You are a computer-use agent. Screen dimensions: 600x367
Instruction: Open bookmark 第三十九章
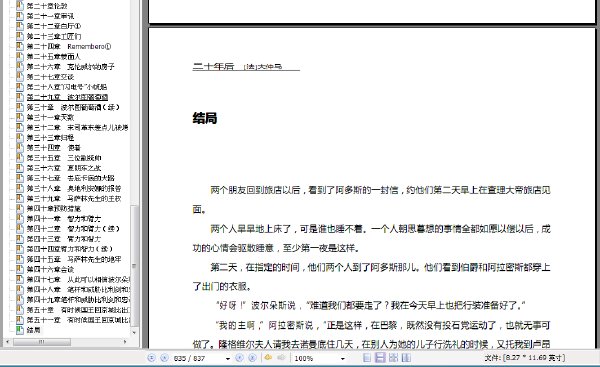(x=74, y=198)
